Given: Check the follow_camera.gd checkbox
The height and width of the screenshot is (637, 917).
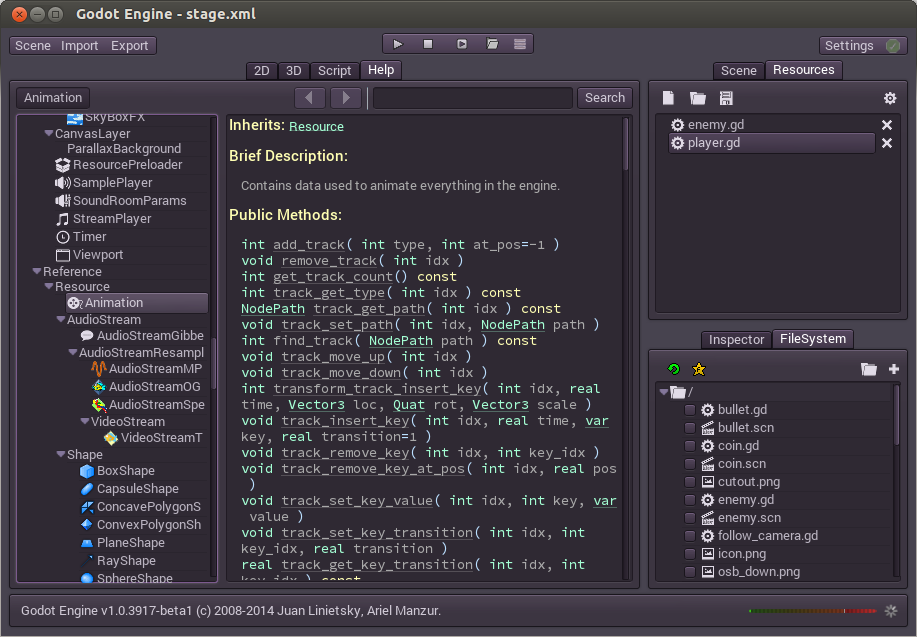Looking at the screenshot, I should coord(690,536).
